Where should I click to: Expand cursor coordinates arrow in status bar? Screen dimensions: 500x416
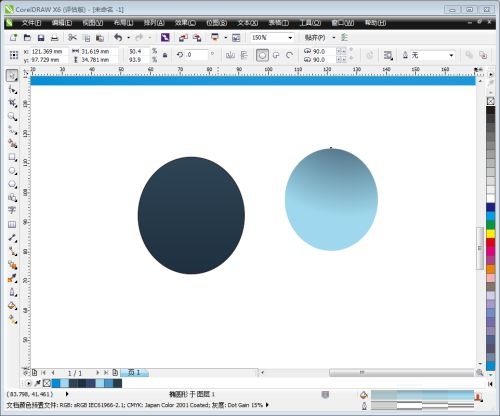[67, 394]
